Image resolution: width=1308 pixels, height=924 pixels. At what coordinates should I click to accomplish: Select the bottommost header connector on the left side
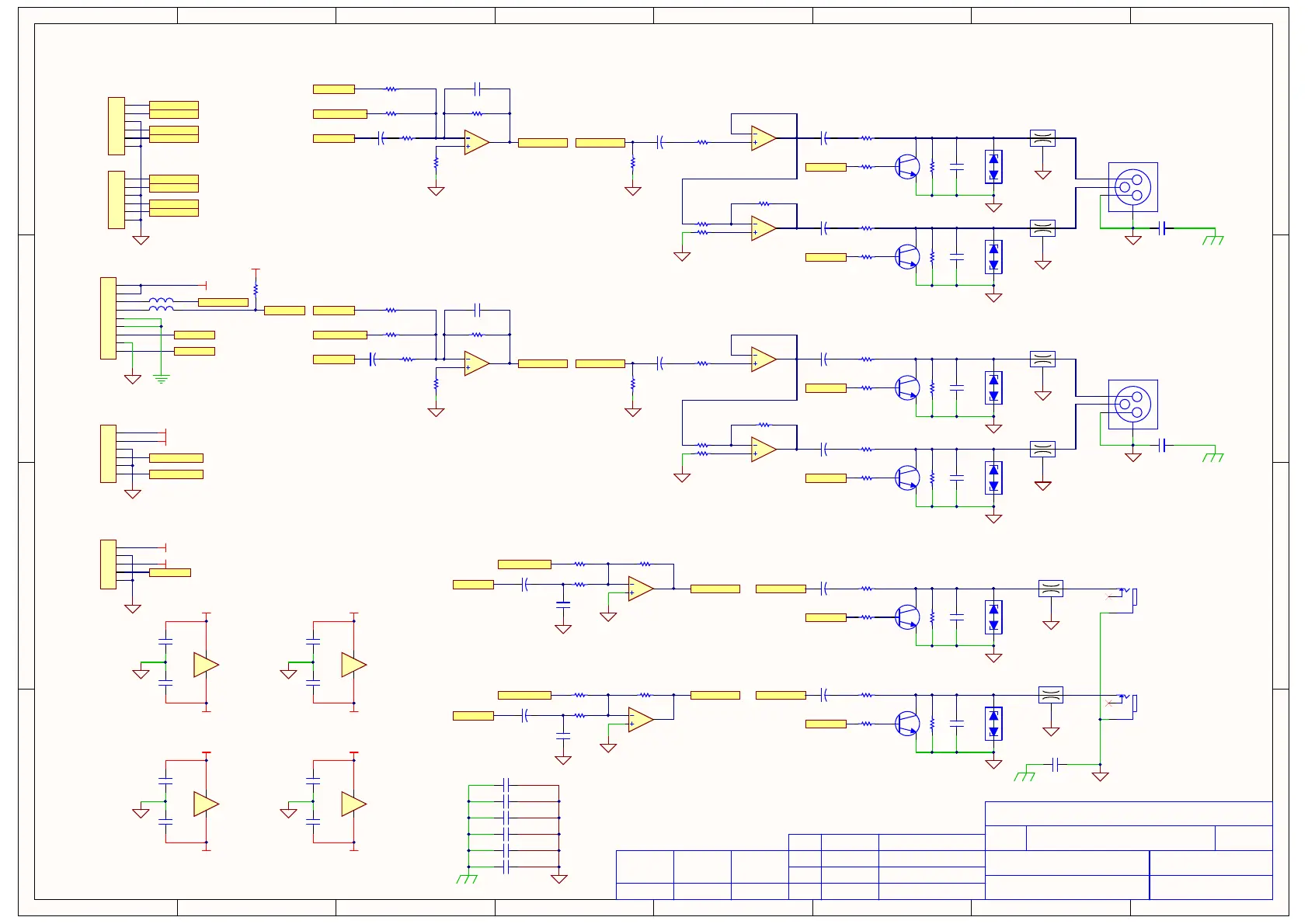click(108, 564)
